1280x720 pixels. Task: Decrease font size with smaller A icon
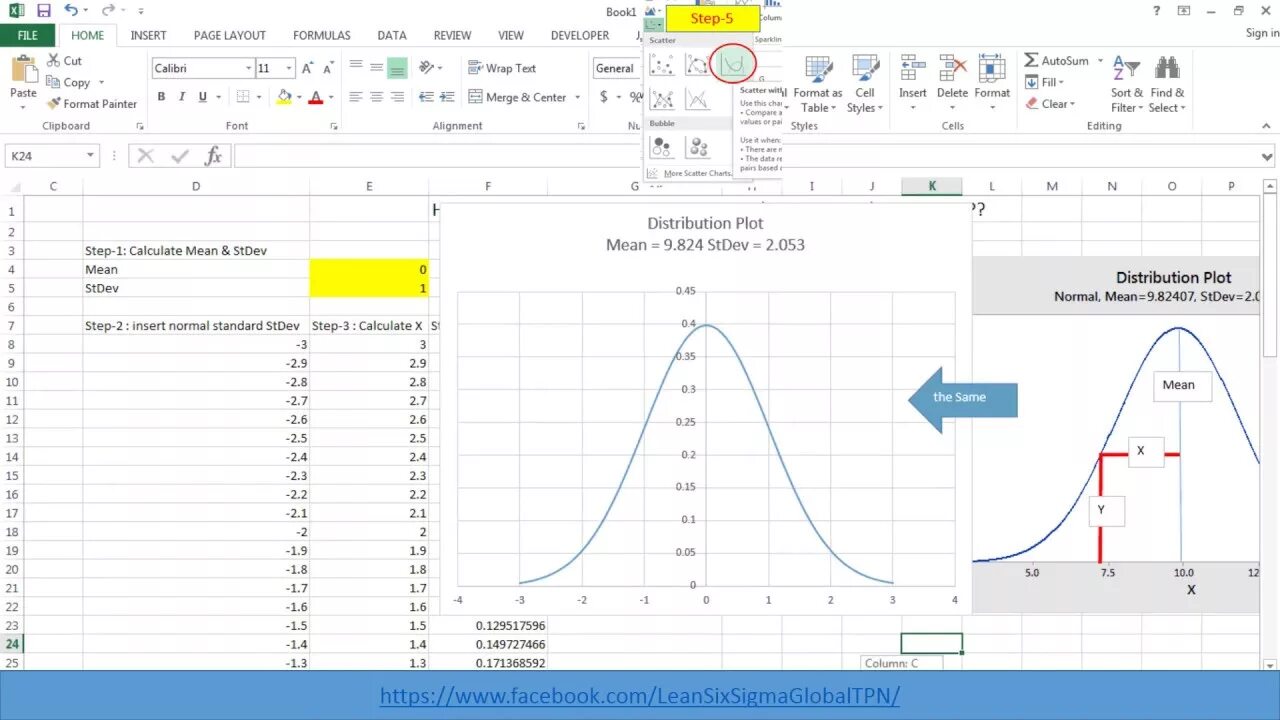[329, 69]
